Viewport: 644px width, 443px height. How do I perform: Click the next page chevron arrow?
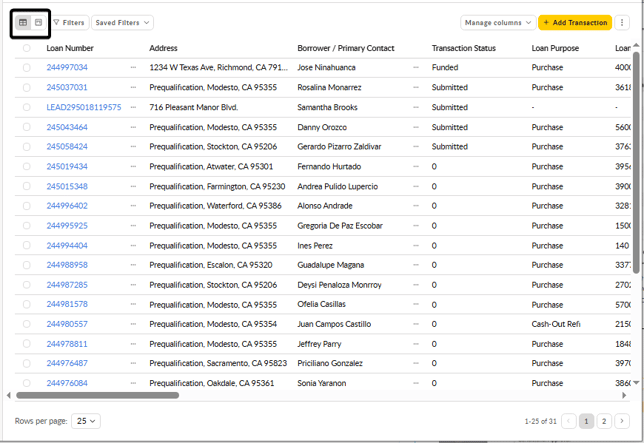pyautogui.click(x=622, y=421)
